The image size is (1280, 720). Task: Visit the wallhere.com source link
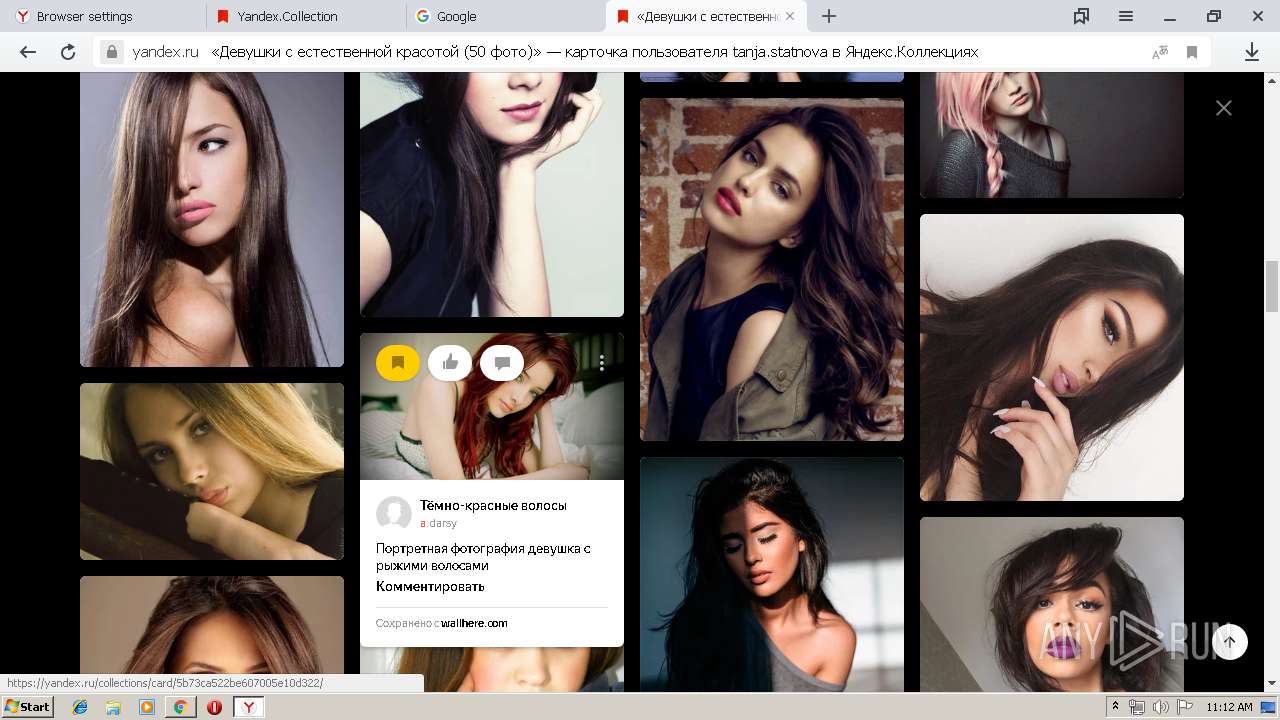click(x=475, y=623)
